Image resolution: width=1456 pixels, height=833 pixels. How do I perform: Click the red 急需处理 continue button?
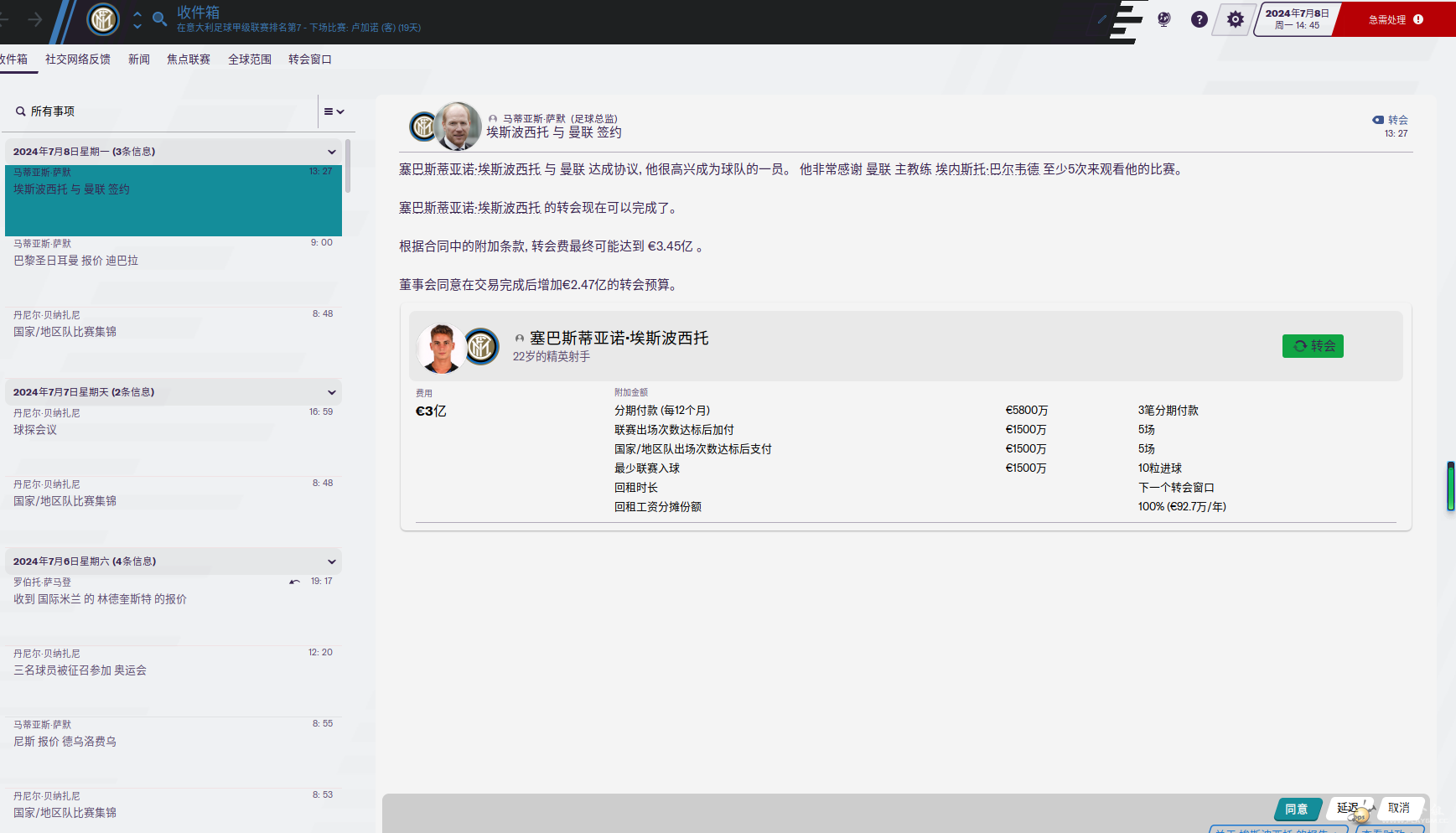[1395, 19]
